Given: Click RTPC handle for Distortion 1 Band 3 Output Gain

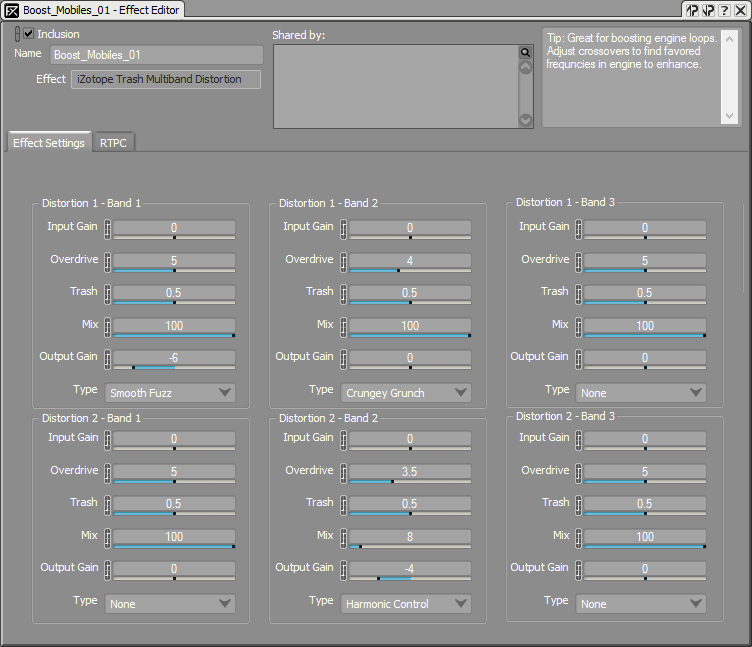Looking at the screenshot, I should pos(579,360).
